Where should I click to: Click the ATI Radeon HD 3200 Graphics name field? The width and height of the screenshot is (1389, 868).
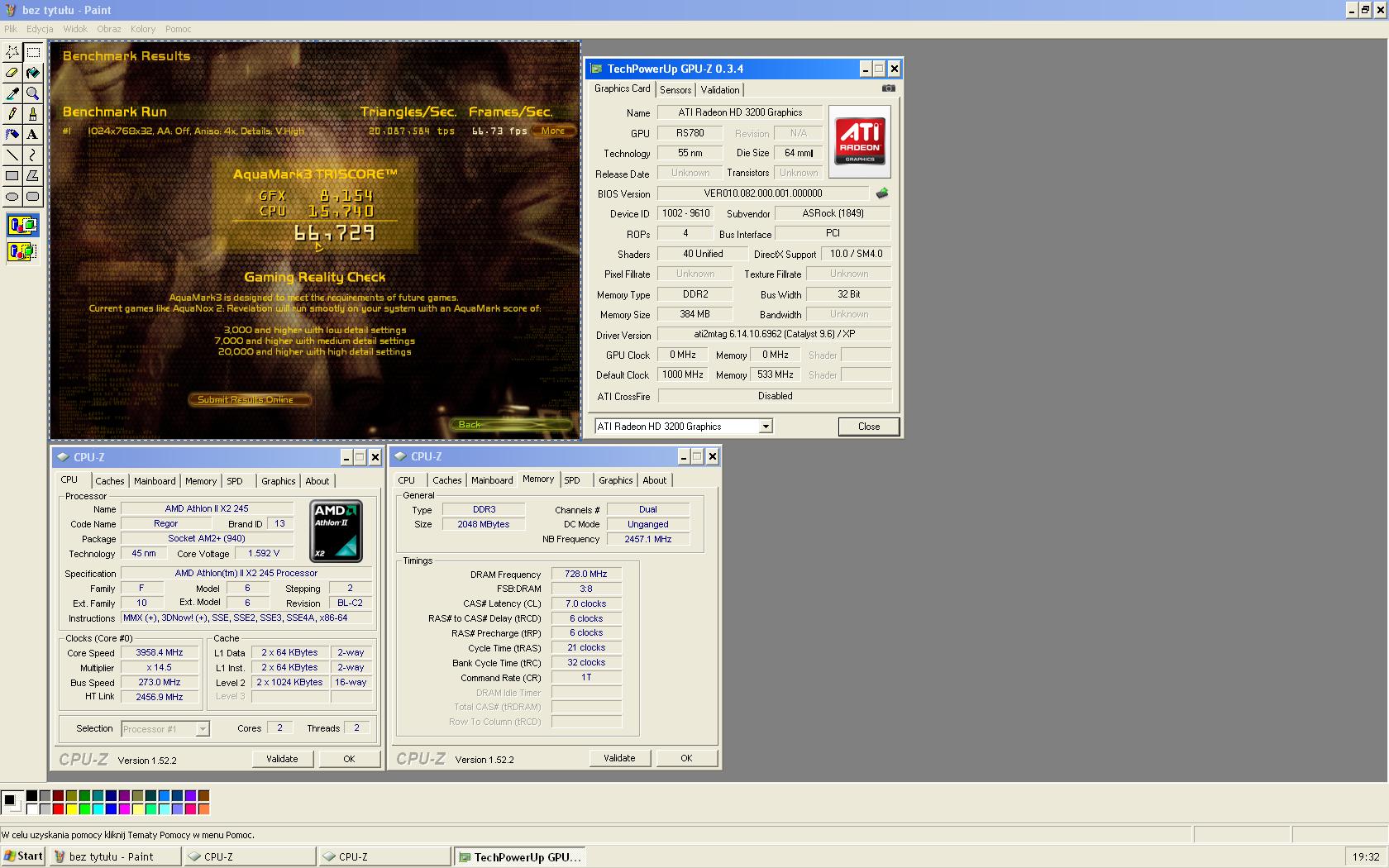pos(740,112)
